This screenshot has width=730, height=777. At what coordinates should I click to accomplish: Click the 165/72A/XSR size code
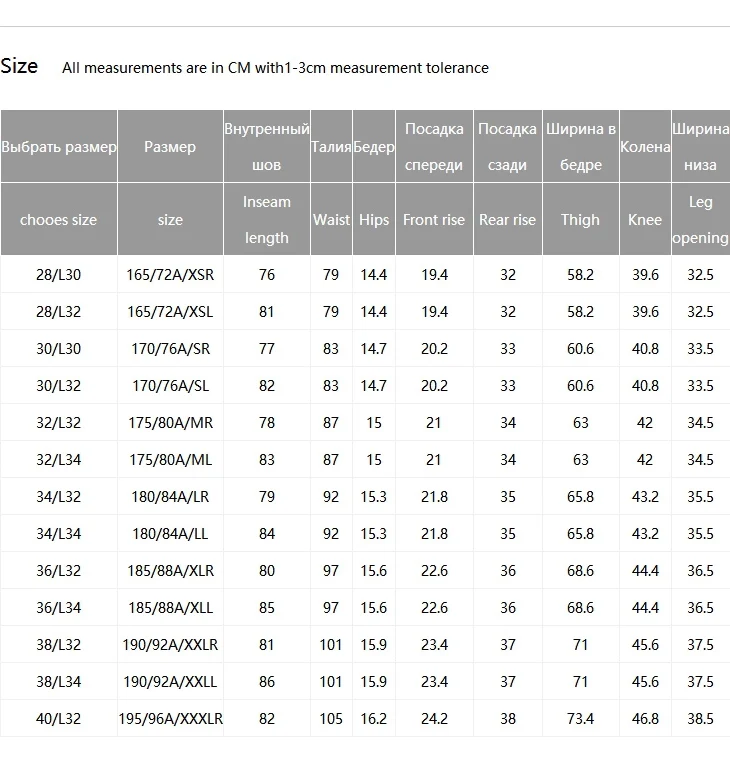tap(170, 275)
